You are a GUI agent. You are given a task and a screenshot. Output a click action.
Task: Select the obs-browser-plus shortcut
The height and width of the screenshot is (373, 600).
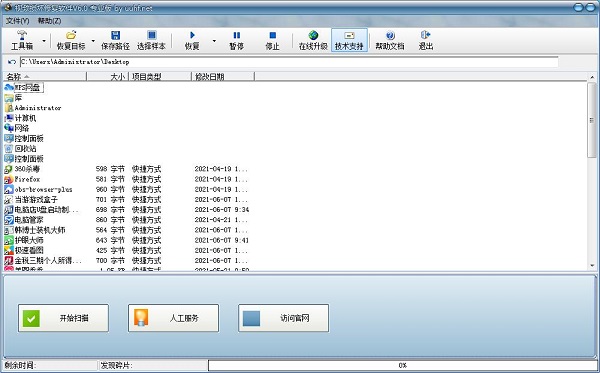coord(38,189)
